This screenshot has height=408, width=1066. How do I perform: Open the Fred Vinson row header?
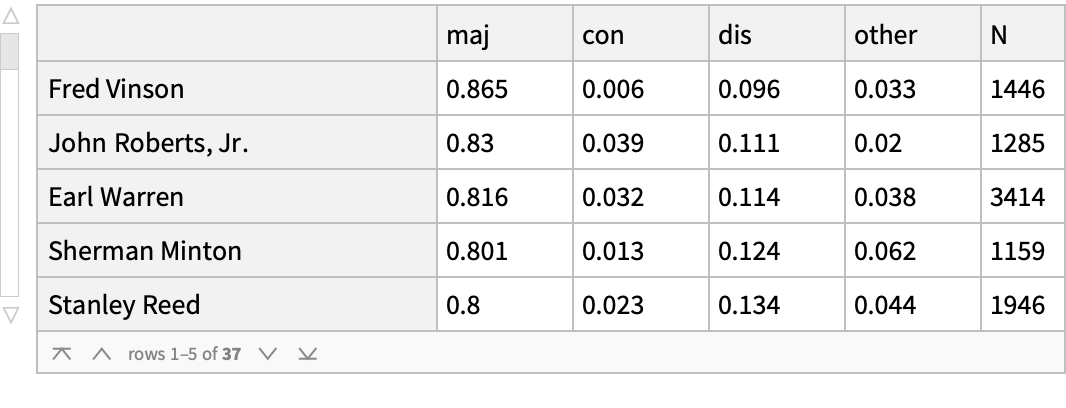237,89
